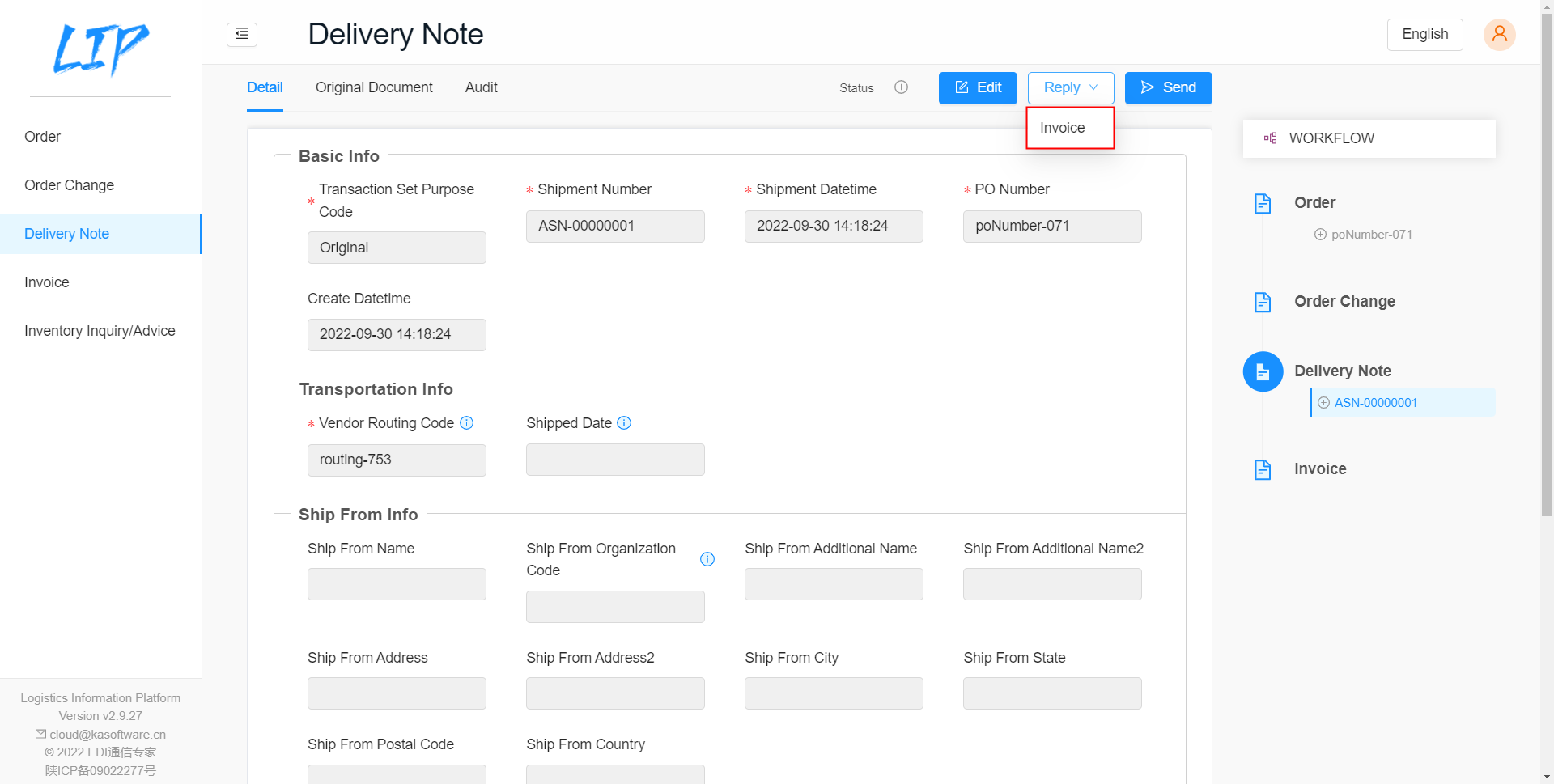Click the LIP logo
This screenshot has height=784, width=1554.
pyautogui.click(x=100, y=49)
